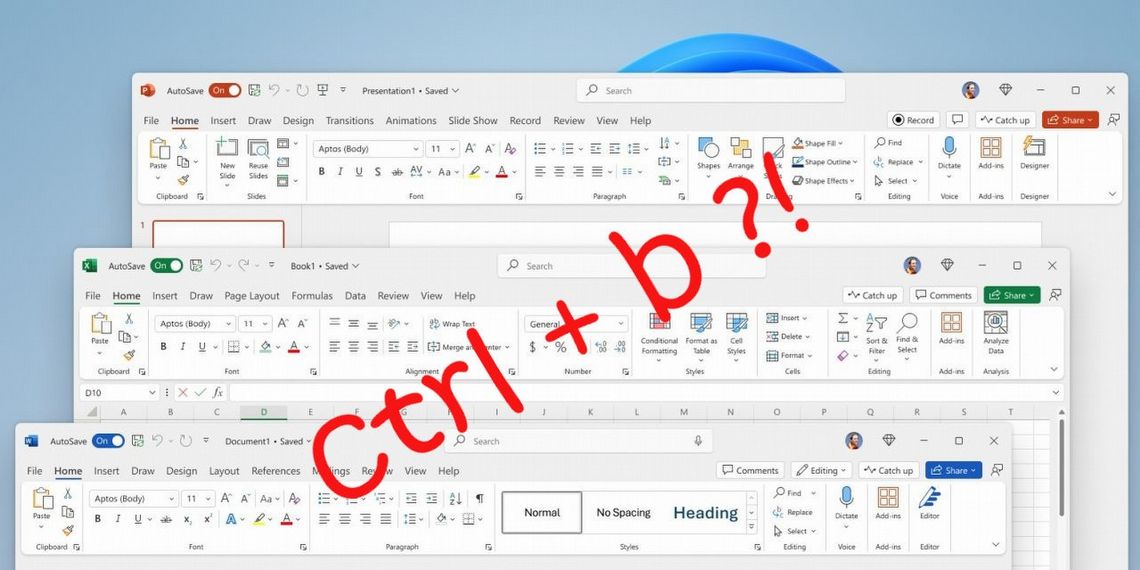Click Catch up button in Excel

(x=872, y=295)
